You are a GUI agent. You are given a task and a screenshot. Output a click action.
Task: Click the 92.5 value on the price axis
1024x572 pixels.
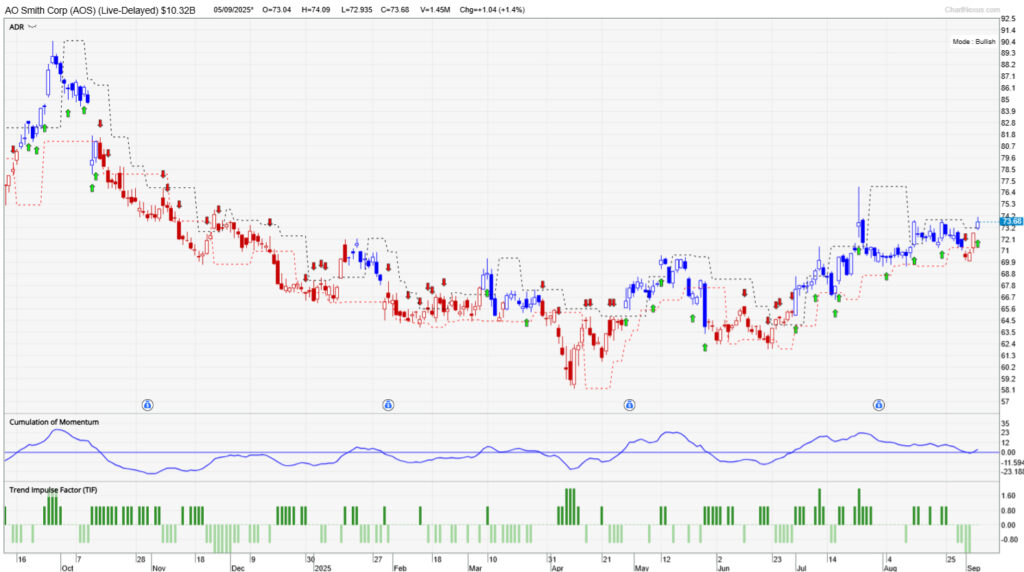click(1008, 19)
